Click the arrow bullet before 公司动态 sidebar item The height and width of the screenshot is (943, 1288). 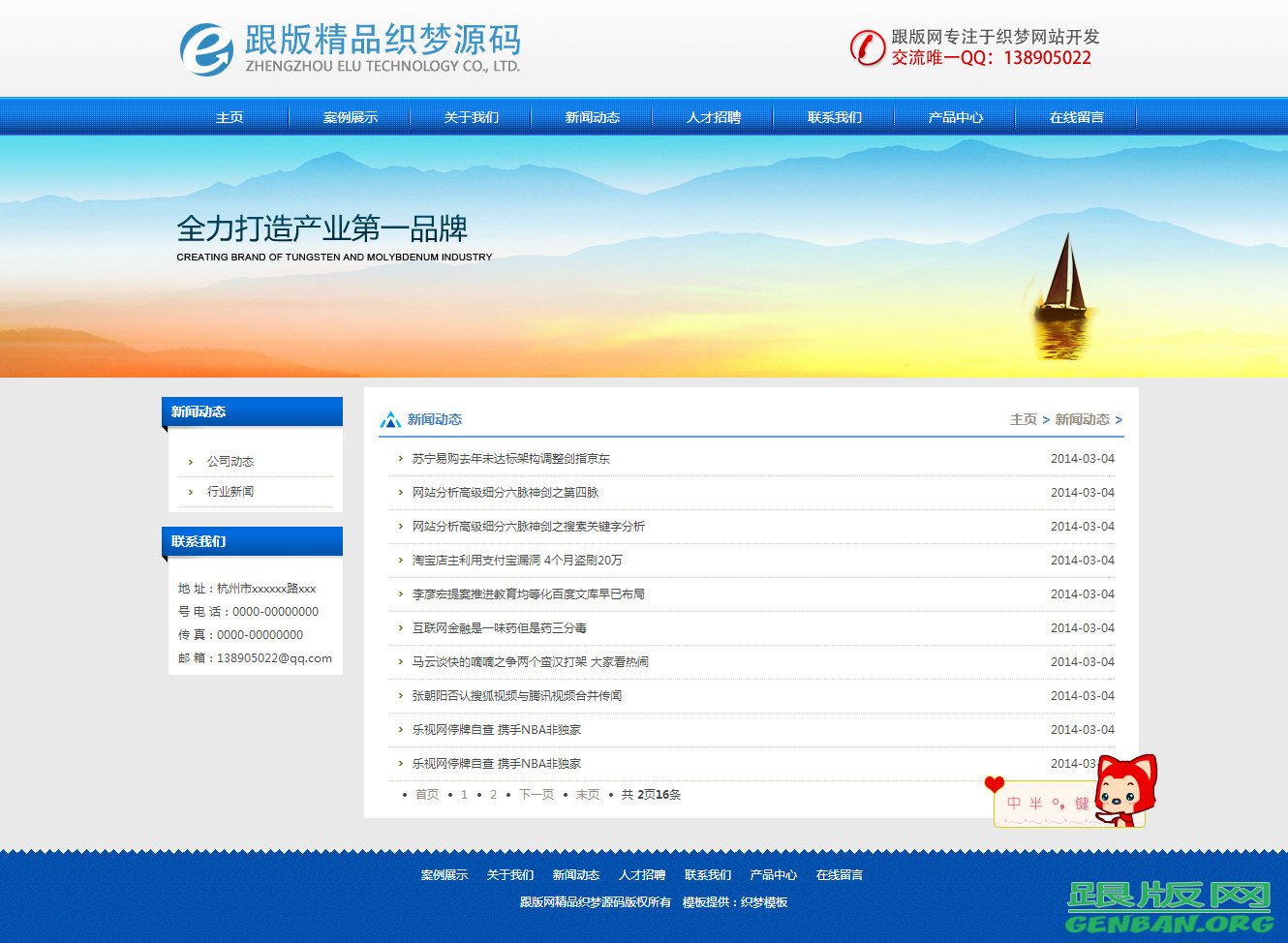(190, 462)
